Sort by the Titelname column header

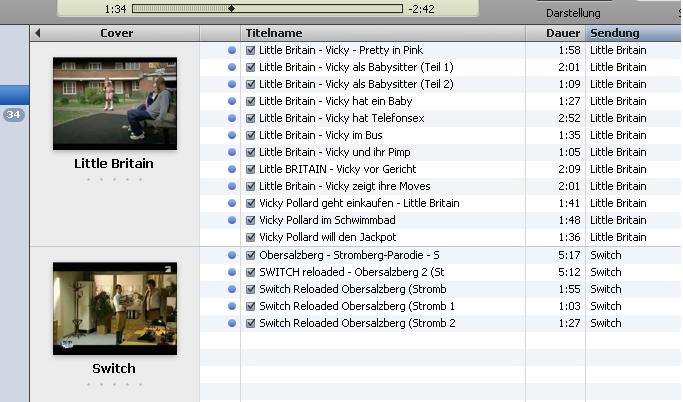(x=383, y=33)
